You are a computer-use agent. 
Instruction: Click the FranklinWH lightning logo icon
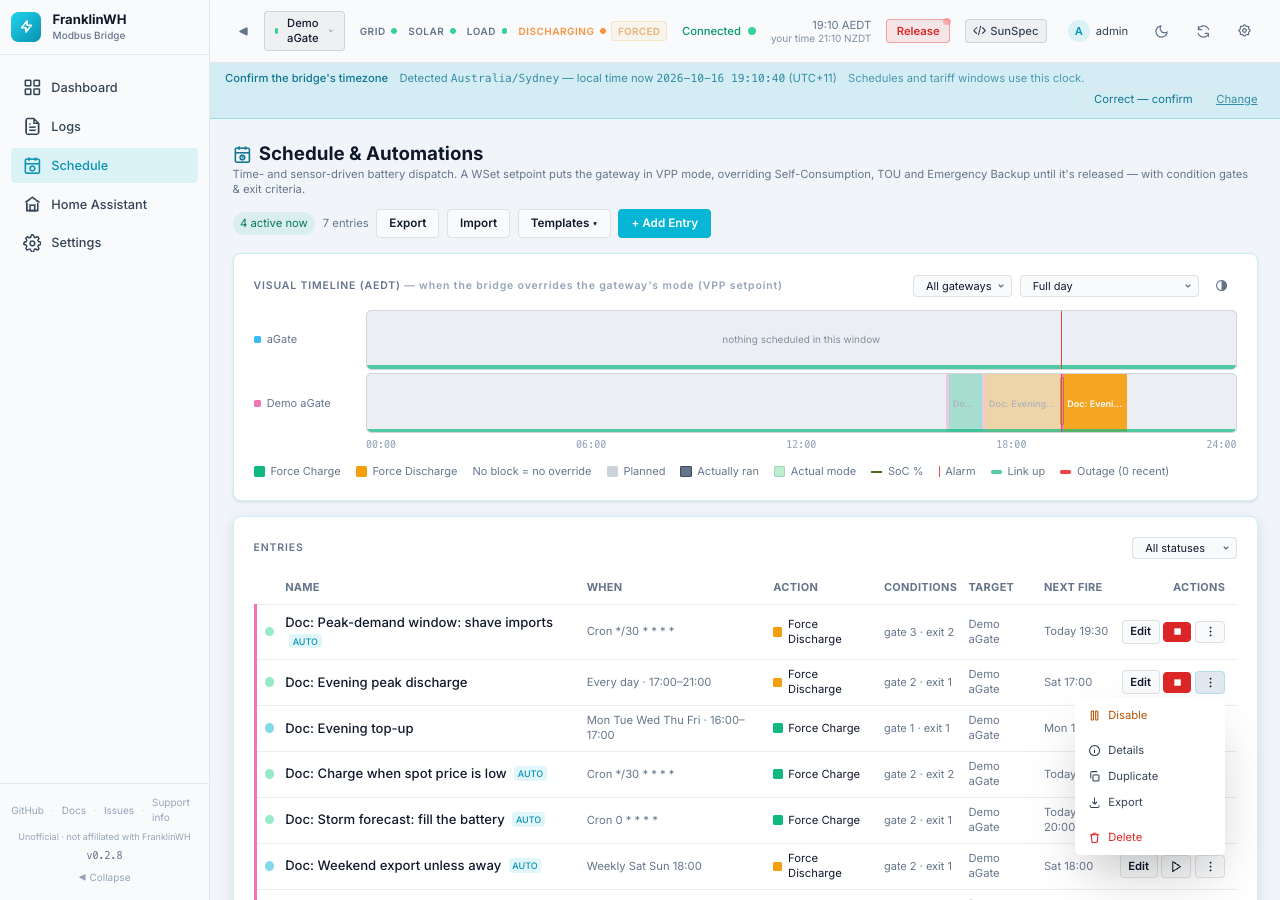[x=26, y=27]
